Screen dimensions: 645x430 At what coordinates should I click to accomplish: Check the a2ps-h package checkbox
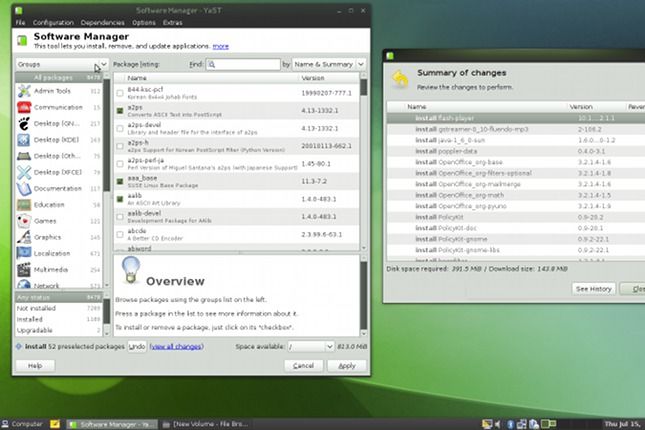(120, 146)
